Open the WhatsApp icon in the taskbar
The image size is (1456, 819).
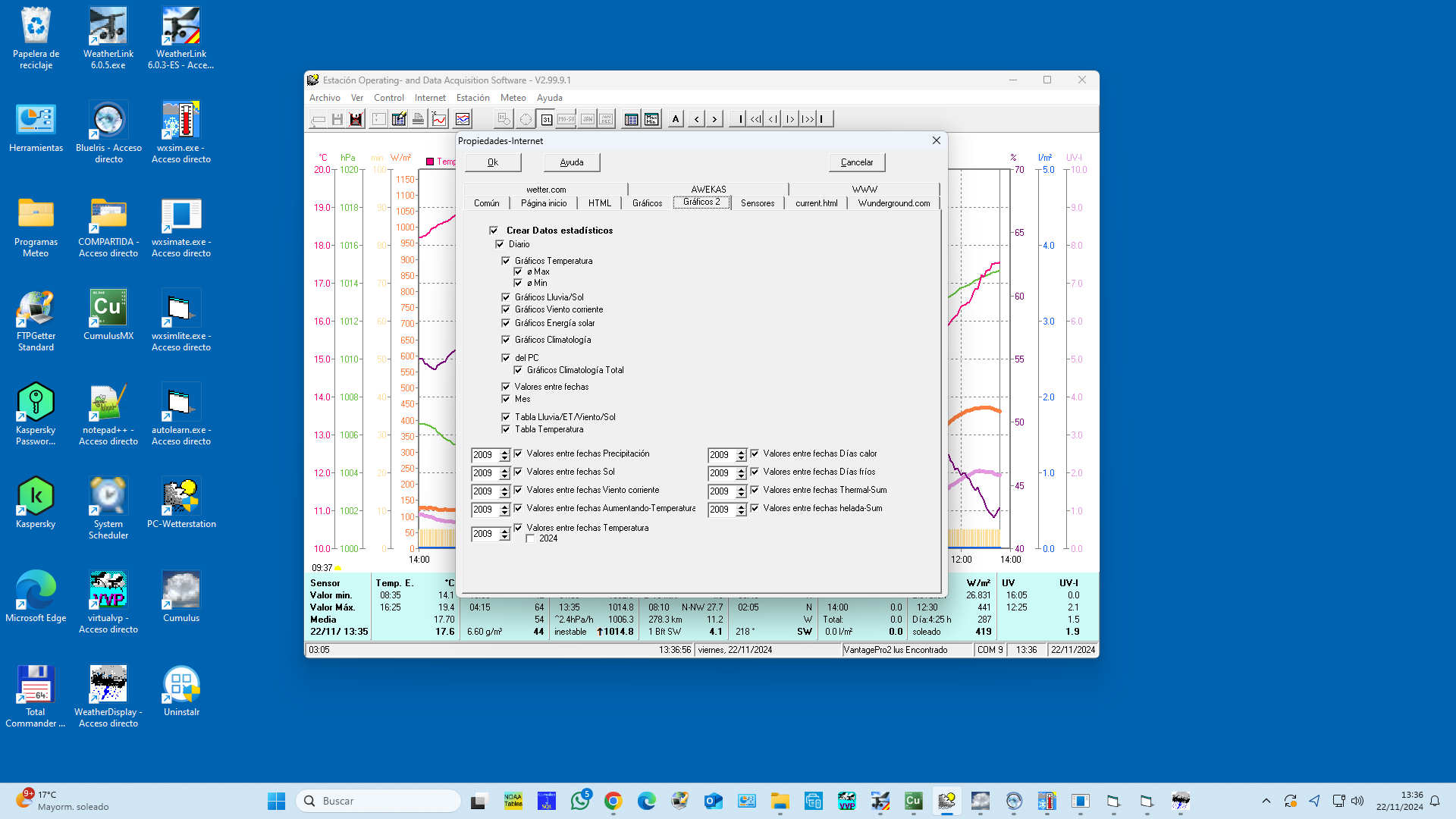(x=580, y=801)
